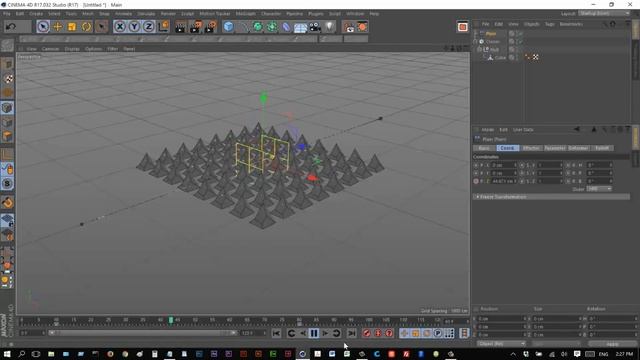640x360 pixels.
Task: Open the Character menu
Action: [271, 14]
